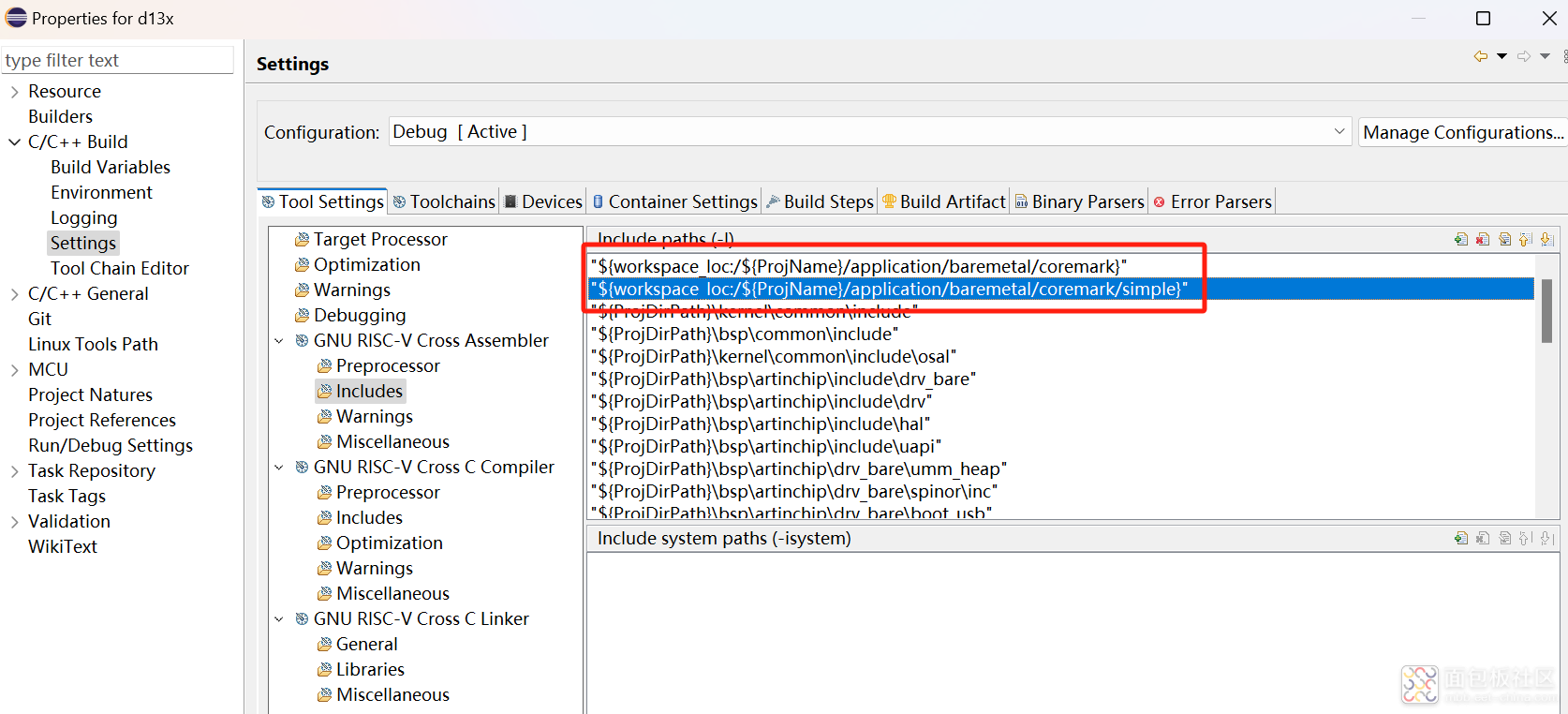1568x714 pixels.
Task: Open the Container Settings tab
Action: point(674,201)
